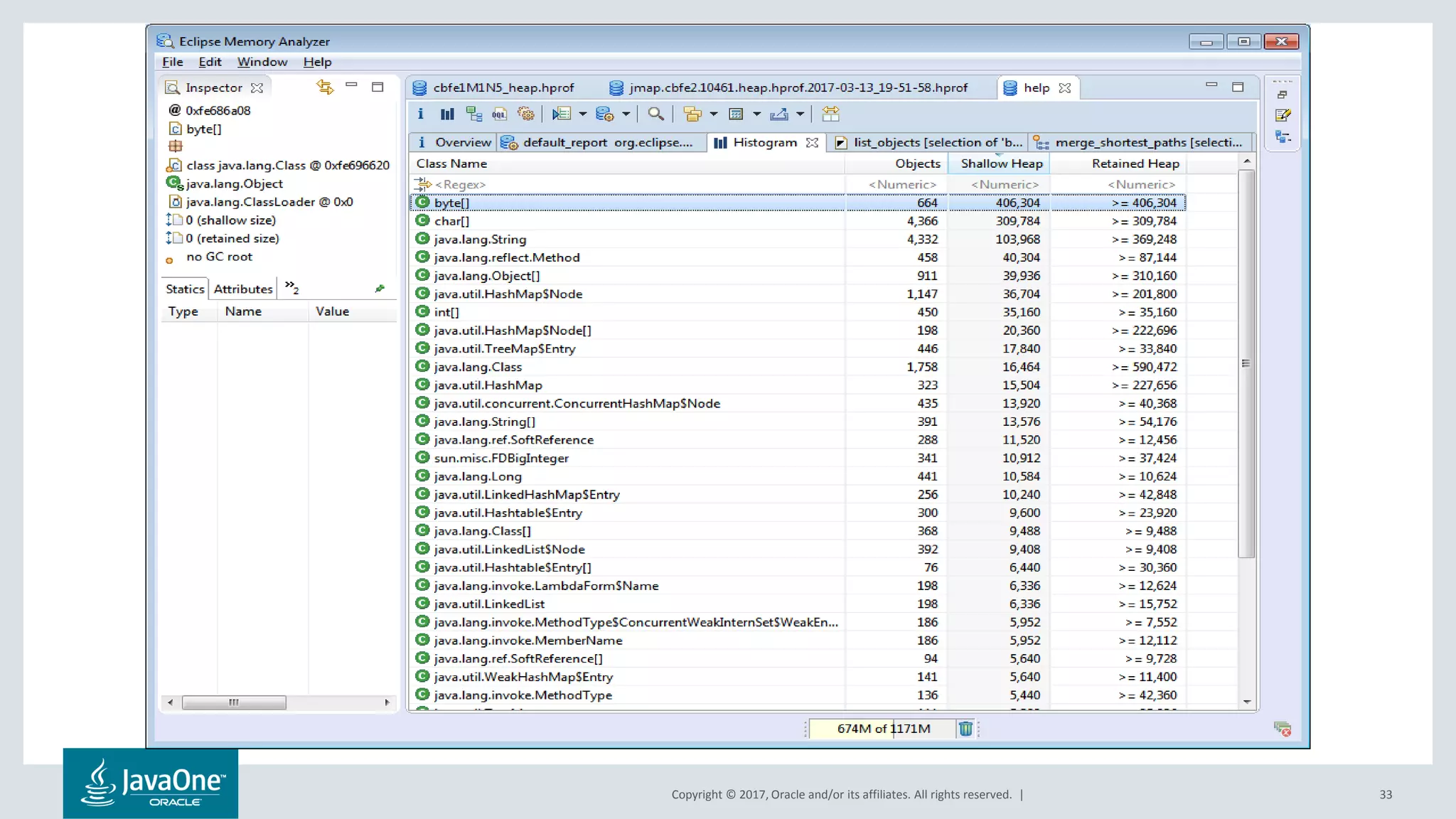Open dropdown next to Query Browser icon
Screen dimensions: 1456x819
click(x=626, y=114)
